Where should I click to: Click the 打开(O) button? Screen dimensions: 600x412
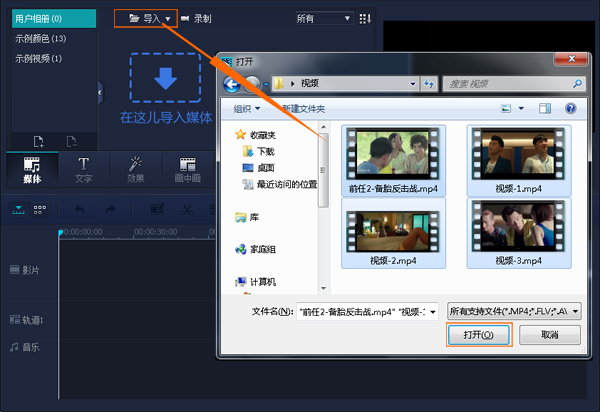(x=478, y=335)
